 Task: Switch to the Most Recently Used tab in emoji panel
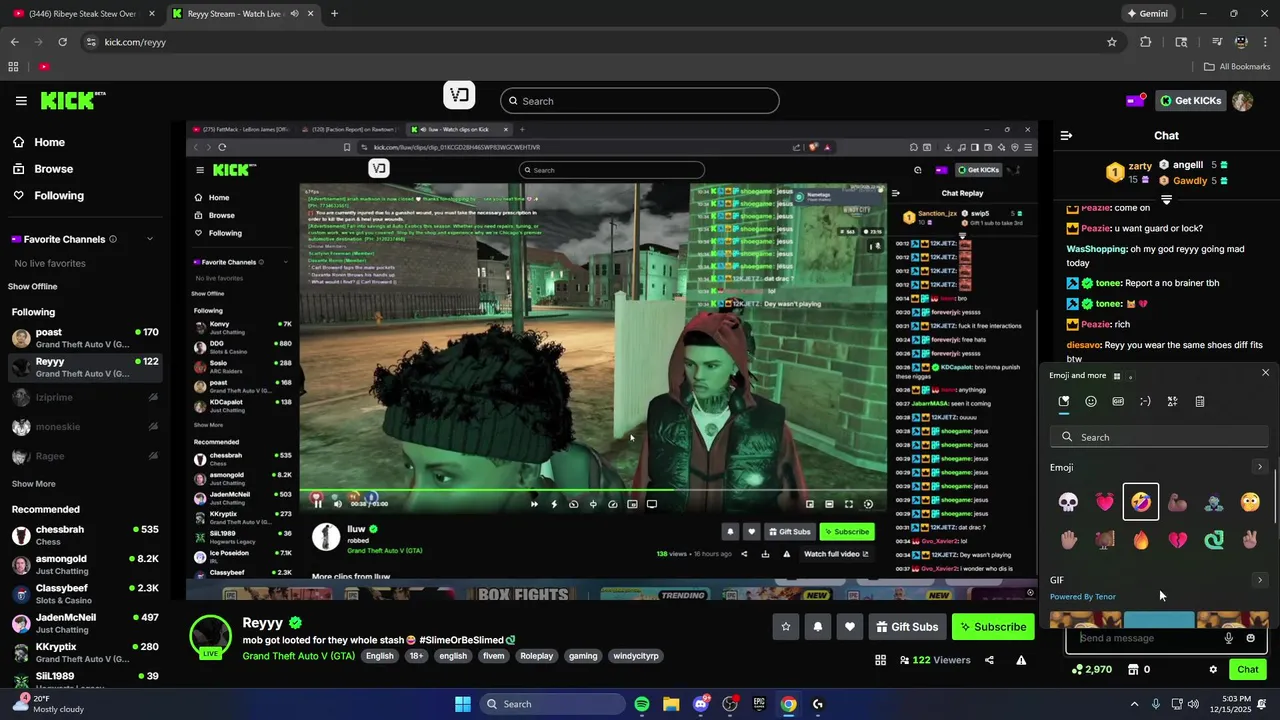(1064, 401)
